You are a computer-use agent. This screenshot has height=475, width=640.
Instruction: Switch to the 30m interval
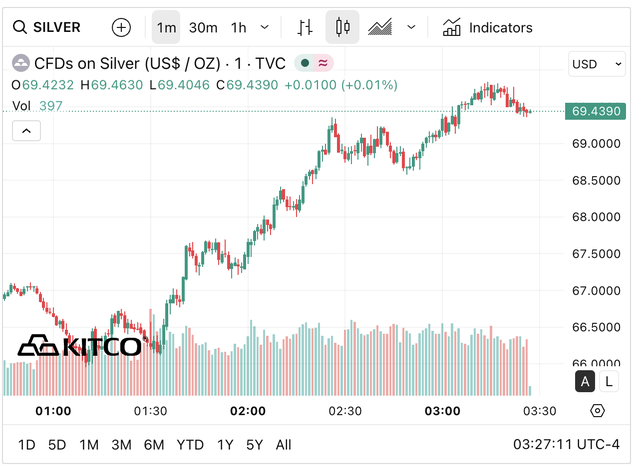tap(203, 27)
